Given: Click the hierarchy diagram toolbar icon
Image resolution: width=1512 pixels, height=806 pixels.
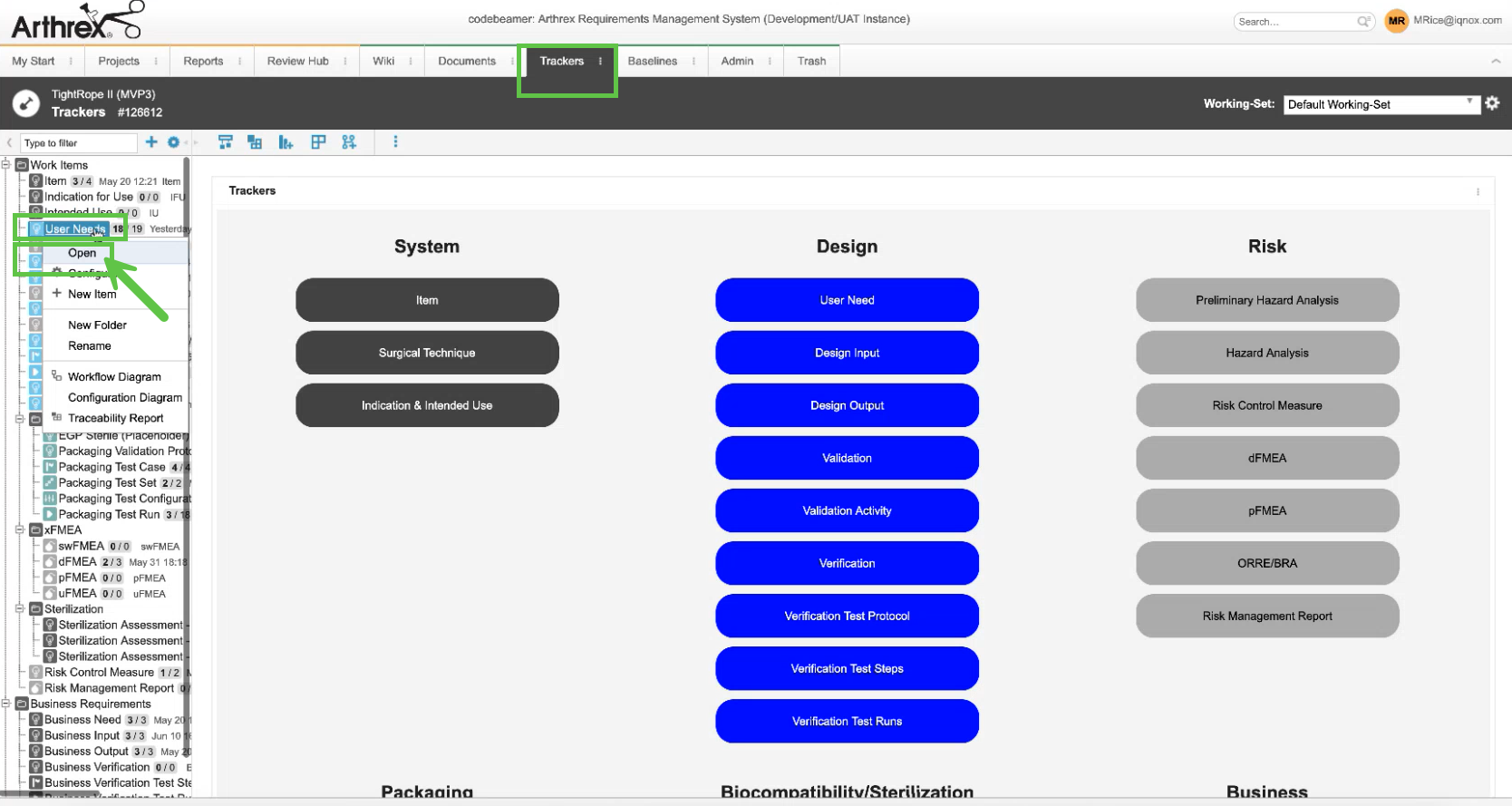Looking at the screenshot, I should coord(226,142).
